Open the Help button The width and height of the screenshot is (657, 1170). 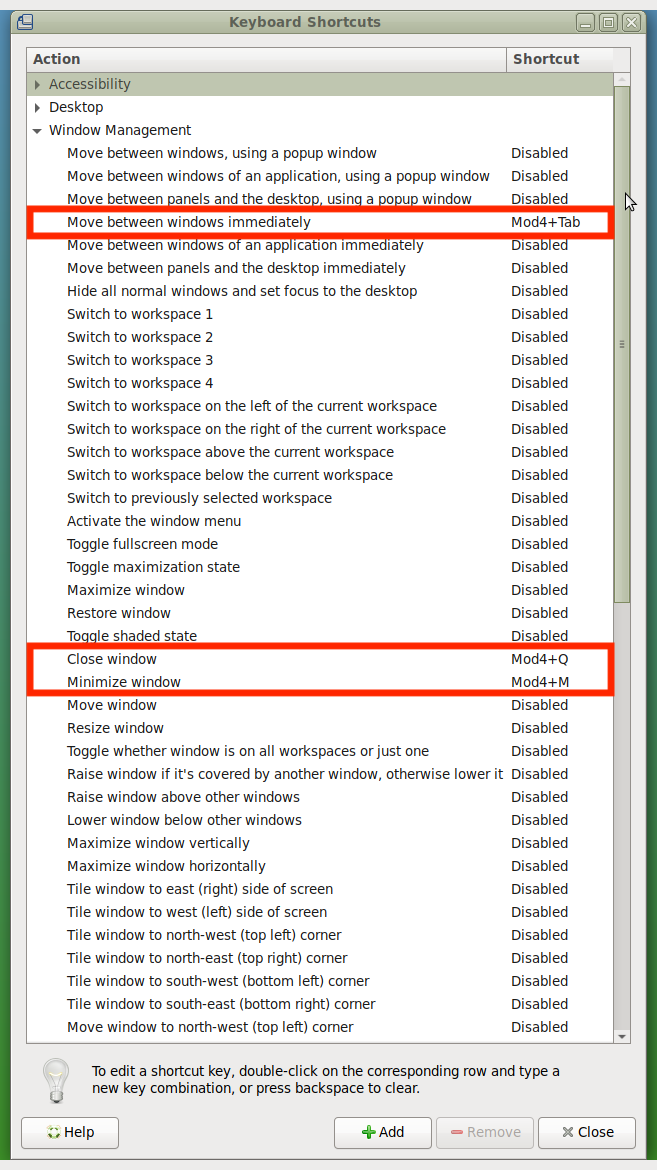(x=70, y=1132)
